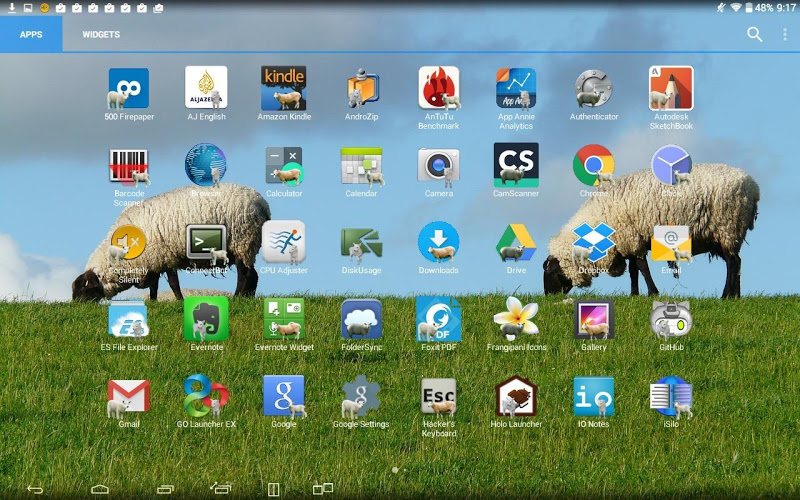
Task: Tap the Wi-Fi status icon
Action: coord(735,8)
